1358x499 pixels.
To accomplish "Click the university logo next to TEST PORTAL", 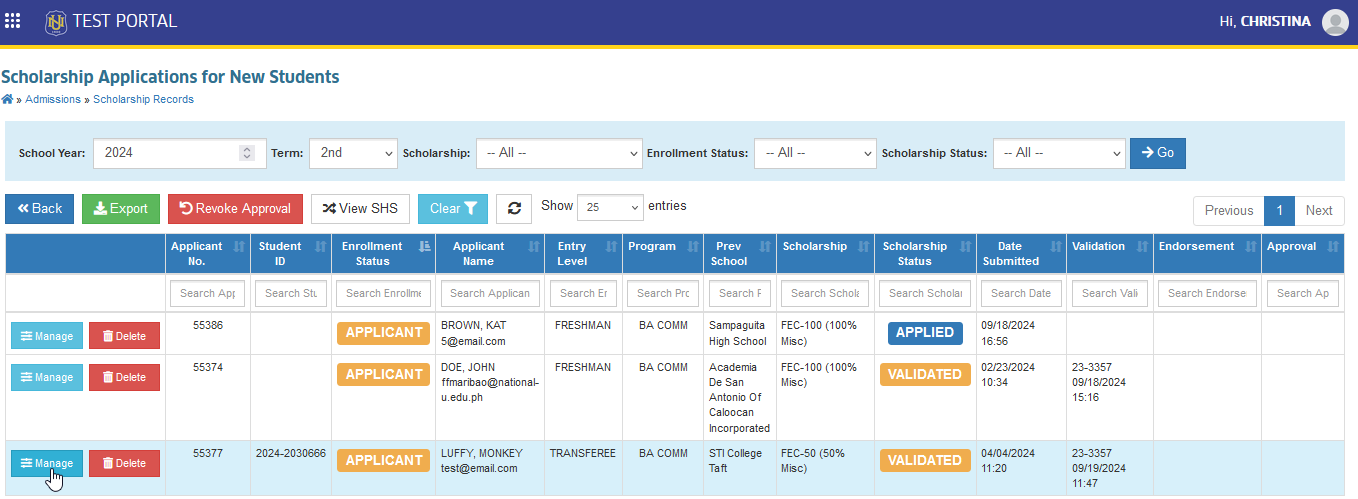I will click(56, 21).
